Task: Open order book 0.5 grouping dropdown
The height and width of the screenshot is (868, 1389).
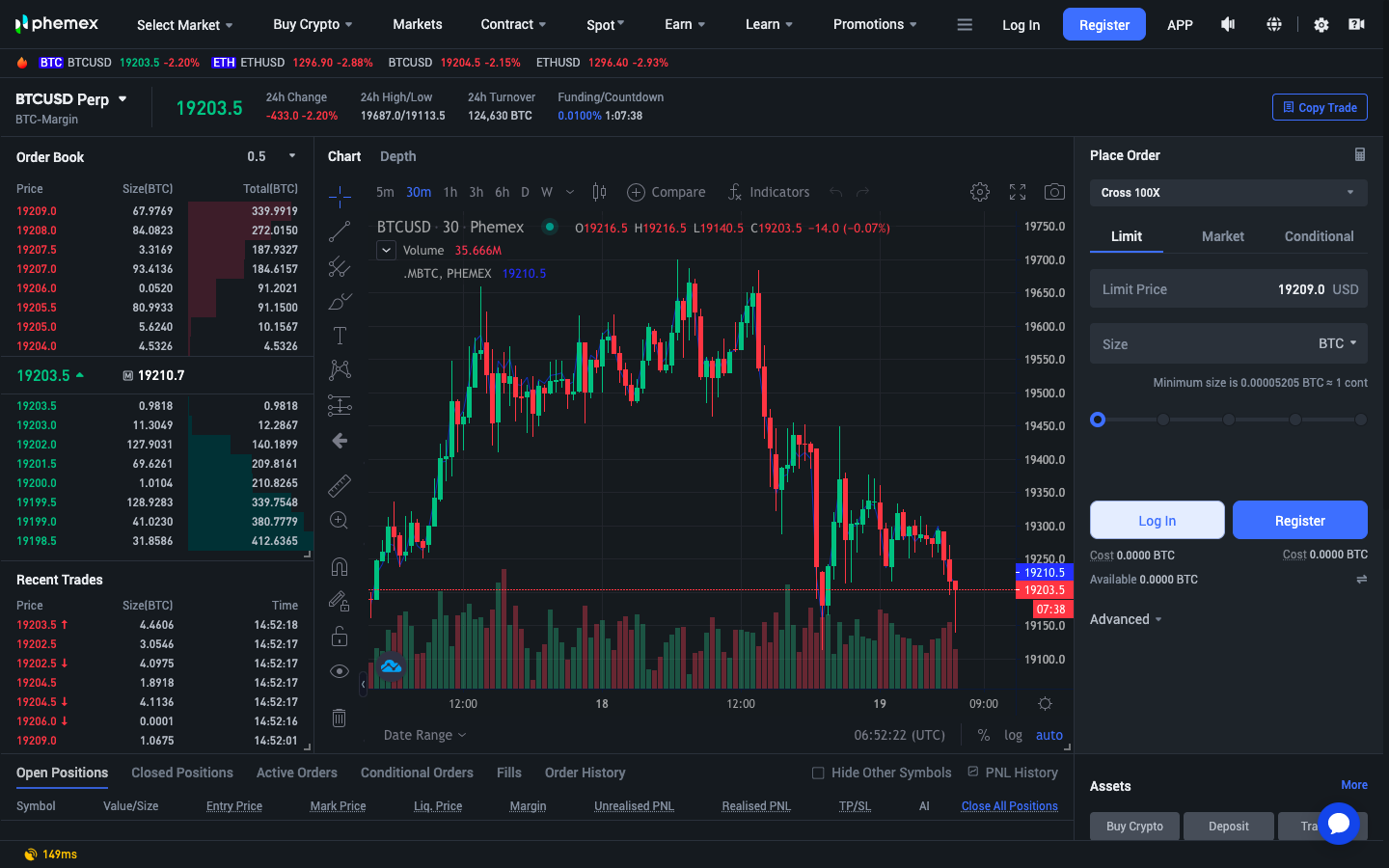Action: tap(271, 156)
